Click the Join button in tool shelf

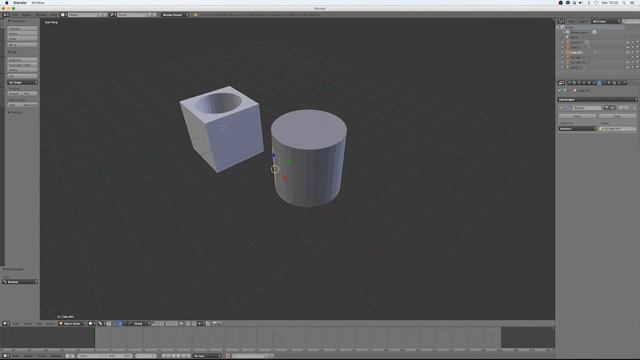(22, 76)
